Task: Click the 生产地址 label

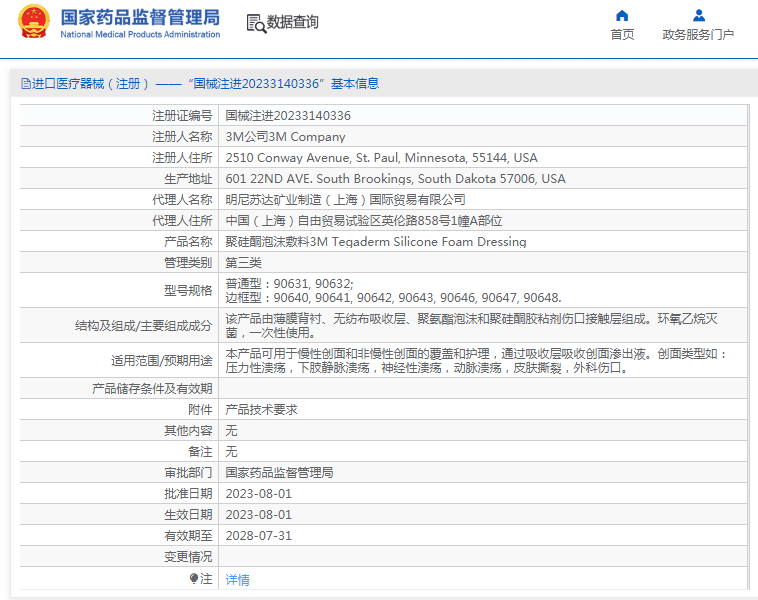Action: pyautogui.click(x=188, y=179)
